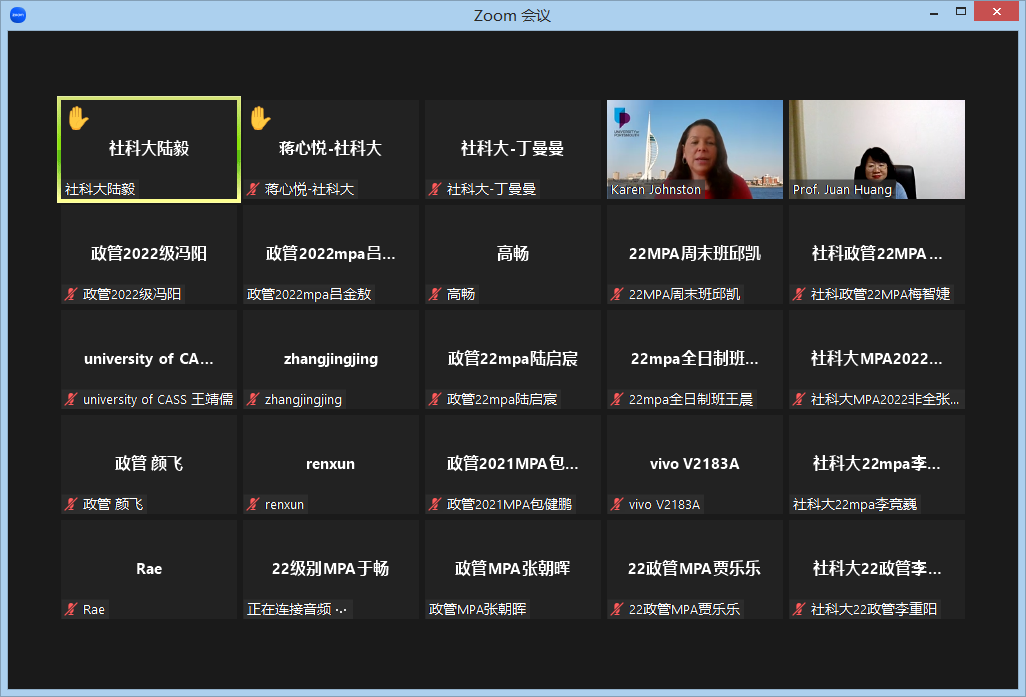Viewport: 1026px width, 697px height.
Task: Select the 蒋心悦-社科大 participant tile
Action: click(x=331, y=149)
